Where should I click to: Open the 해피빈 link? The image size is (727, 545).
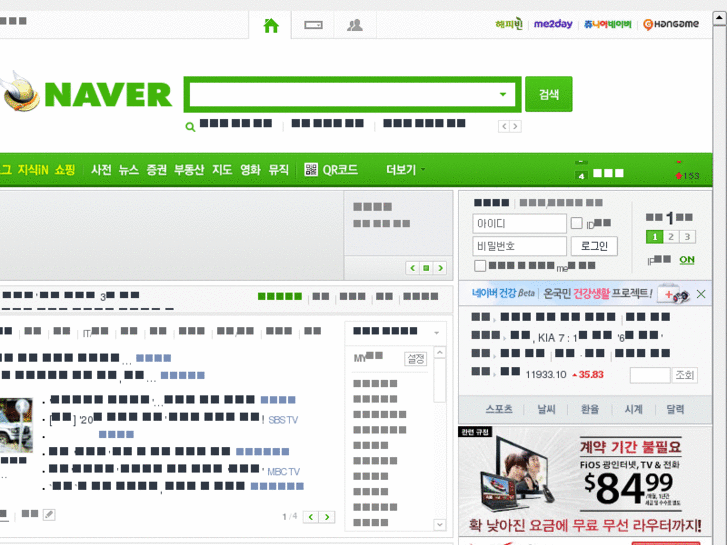click(509, 24)
